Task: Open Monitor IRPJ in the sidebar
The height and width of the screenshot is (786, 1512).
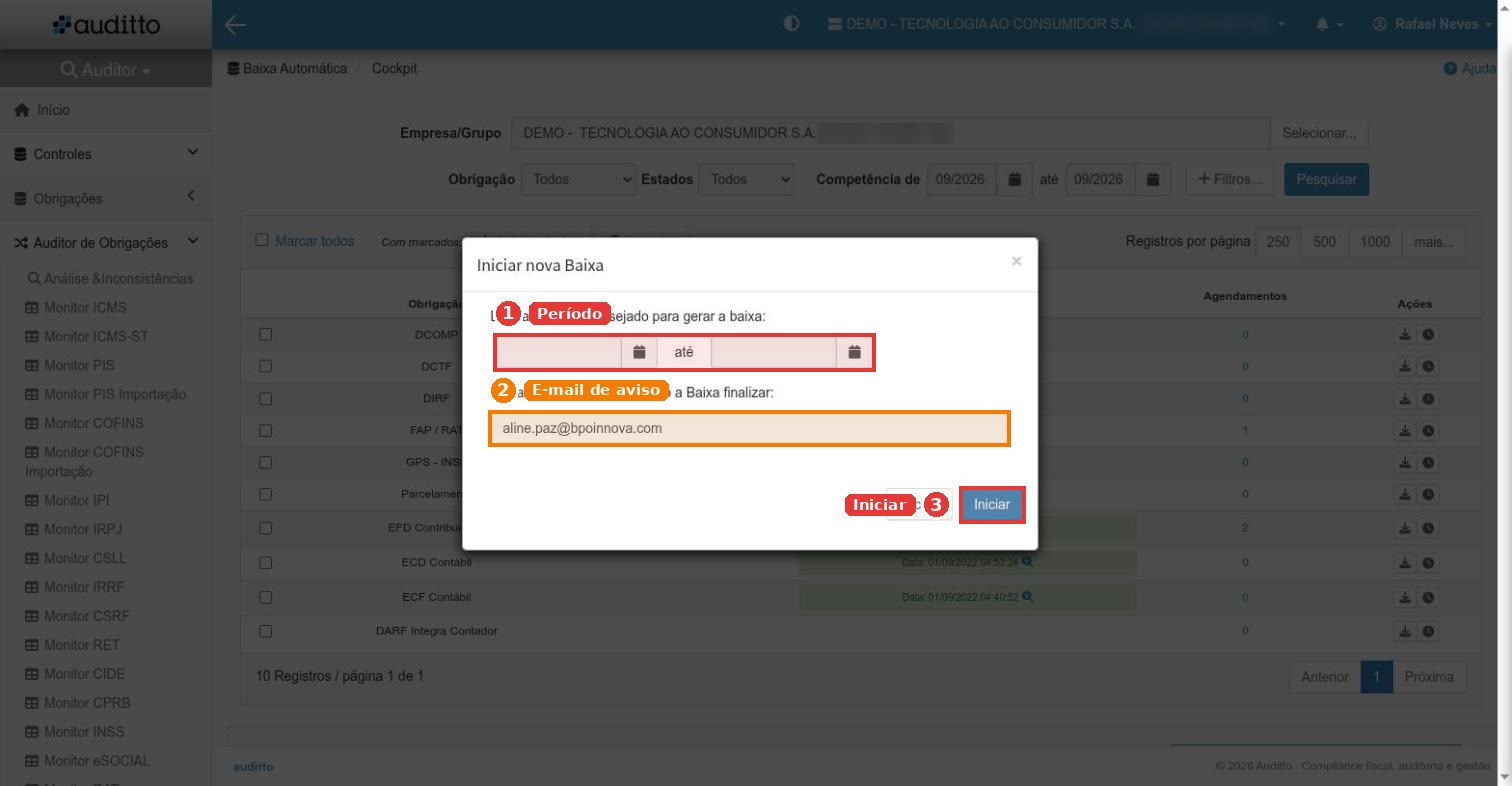Action: pos(73,529)
